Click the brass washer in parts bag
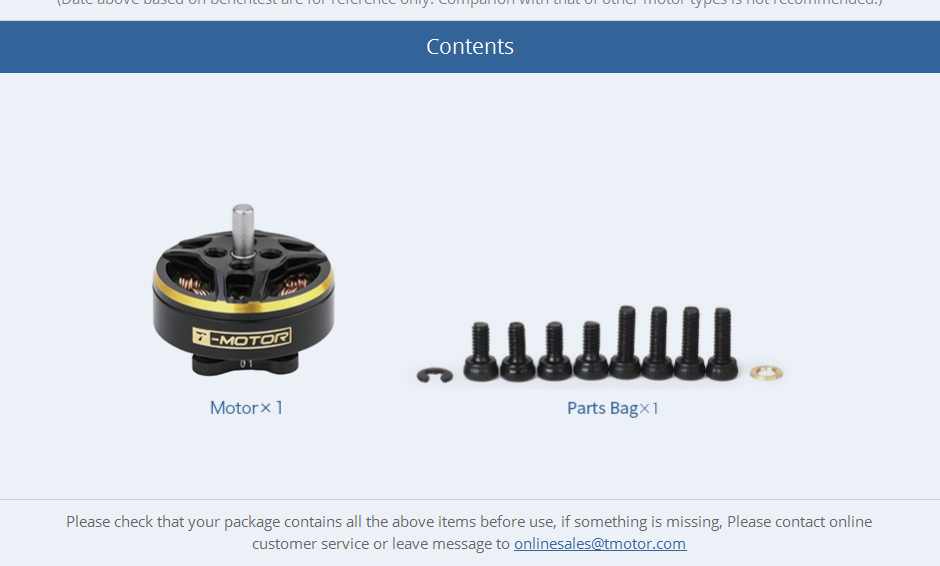Screen dimensions: 940x566 tap(766, 373)
